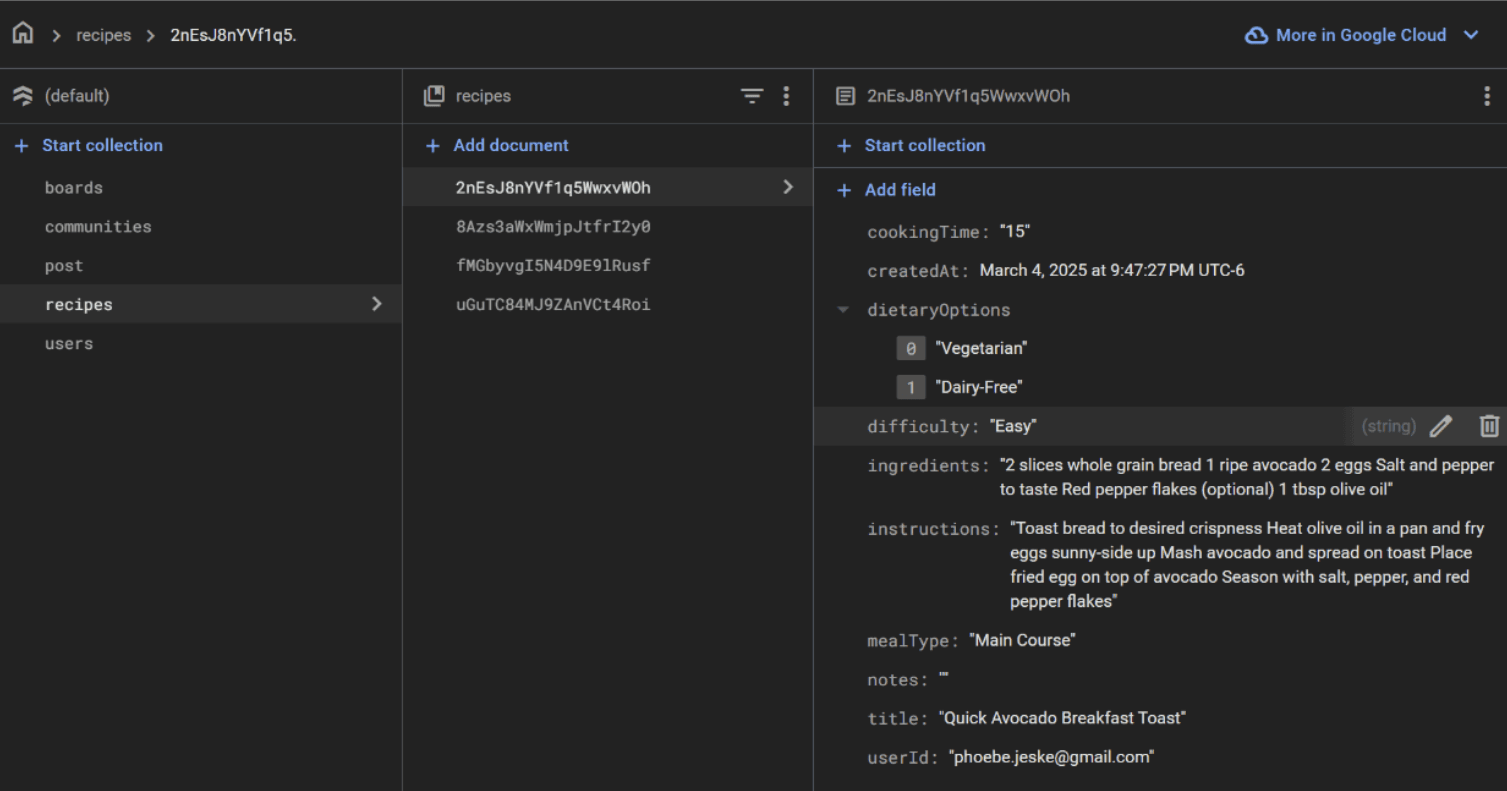Select the boards collection
Viewport: 1507px width, 791px height.
click(74, 188)
